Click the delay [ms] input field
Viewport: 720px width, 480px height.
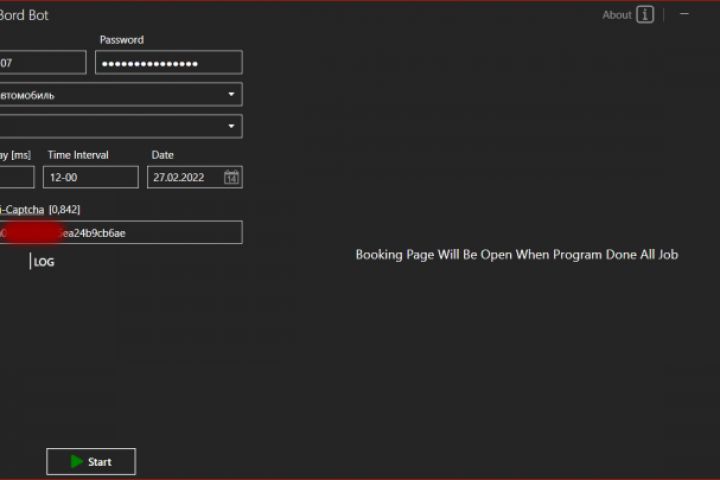point(17,177)
